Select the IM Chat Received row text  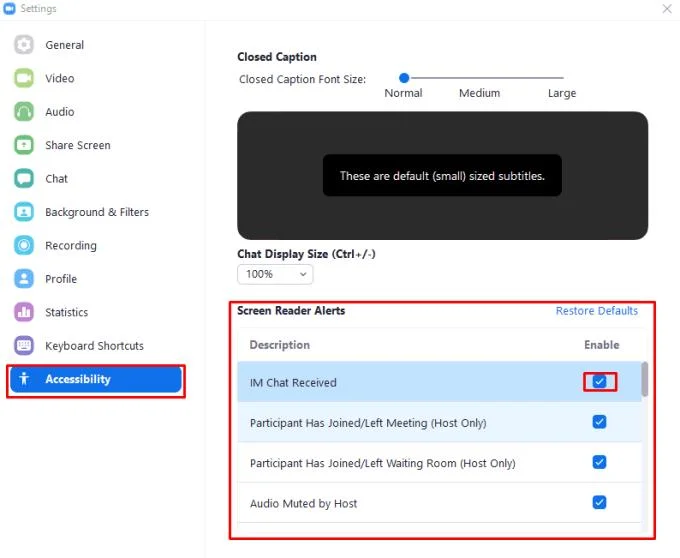293,383
